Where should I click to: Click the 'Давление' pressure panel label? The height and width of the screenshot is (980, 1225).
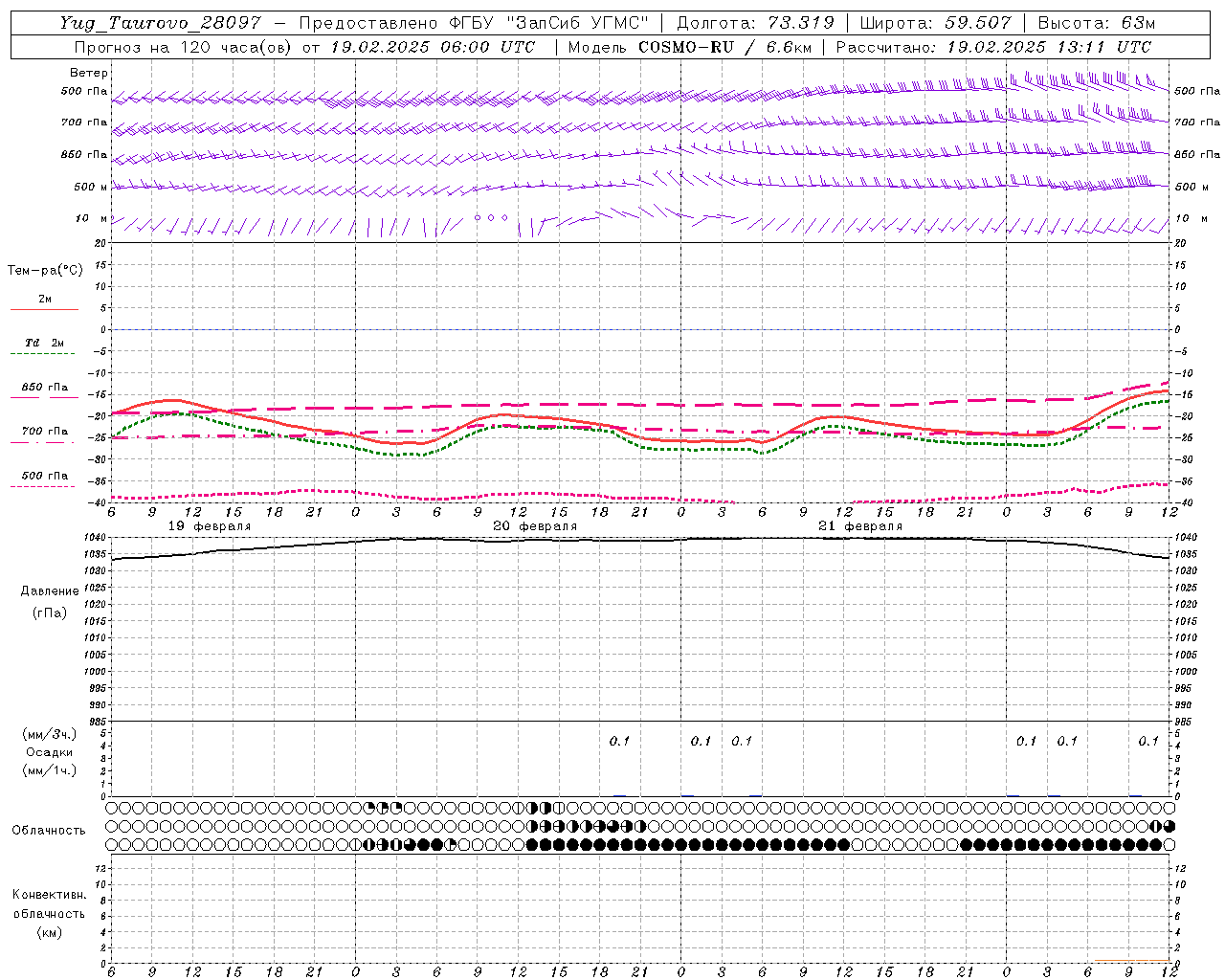click(50, 591)
